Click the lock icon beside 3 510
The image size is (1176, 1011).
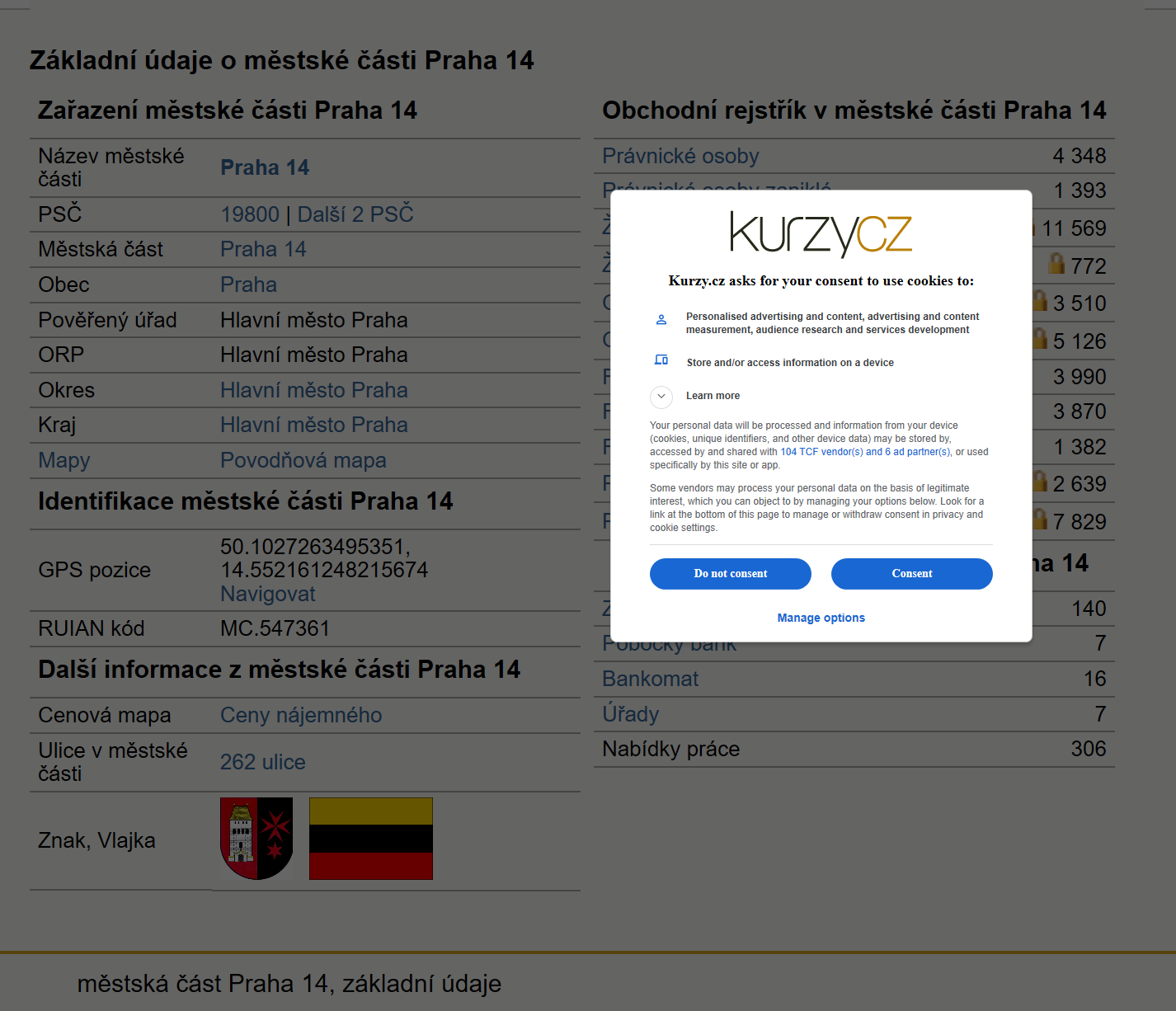(x=1040, y=300)
